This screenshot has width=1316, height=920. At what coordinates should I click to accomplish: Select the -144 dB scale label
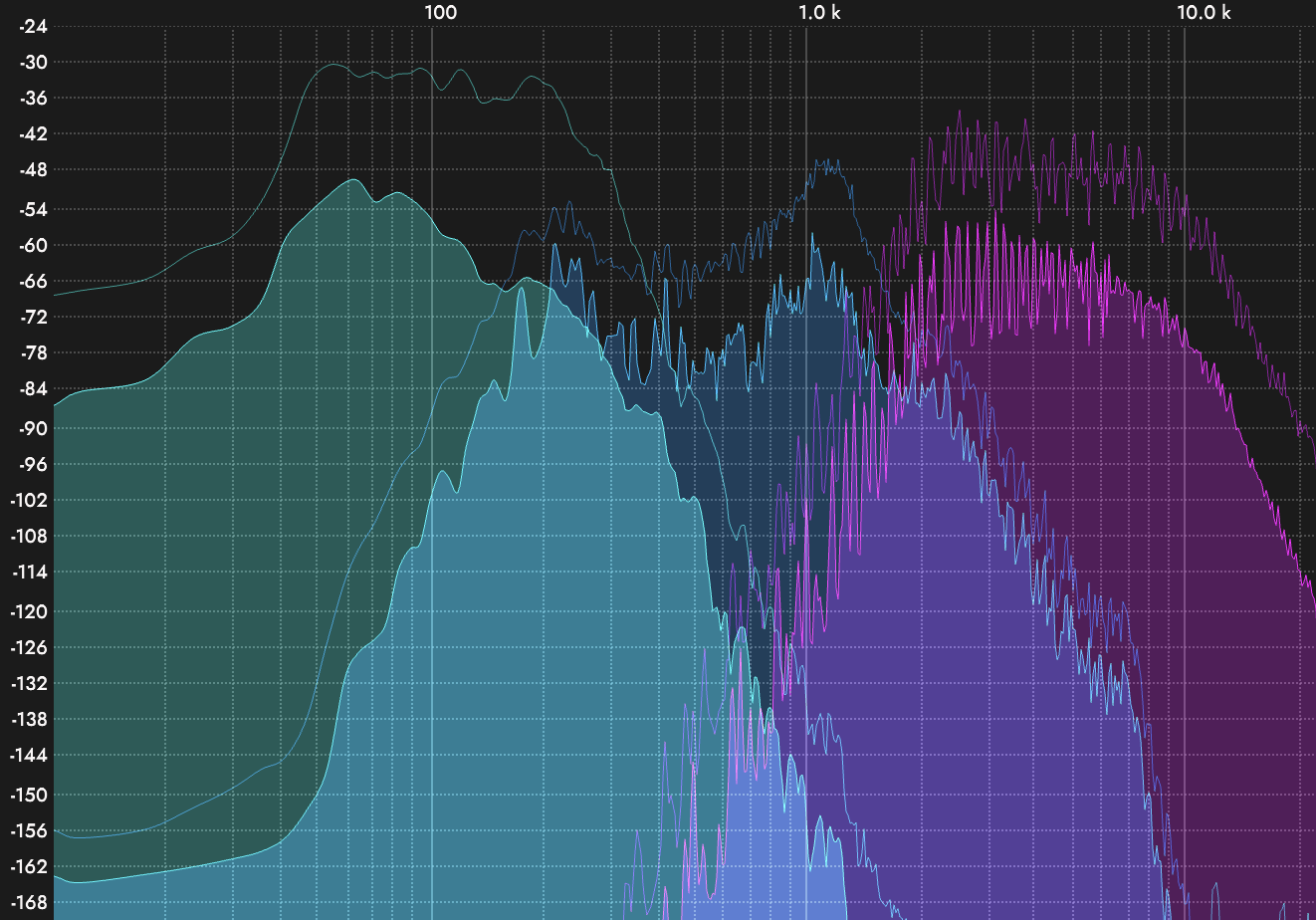tap(29, 755)
